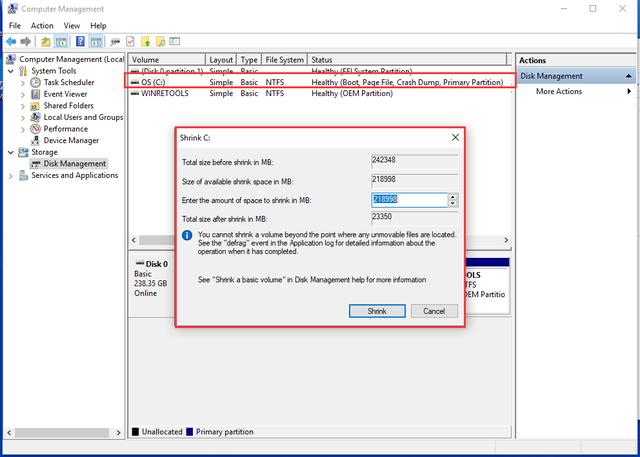This screenshot has height=457, width=640.
Task: Sort by the Status column header
Action: point(407,60)
